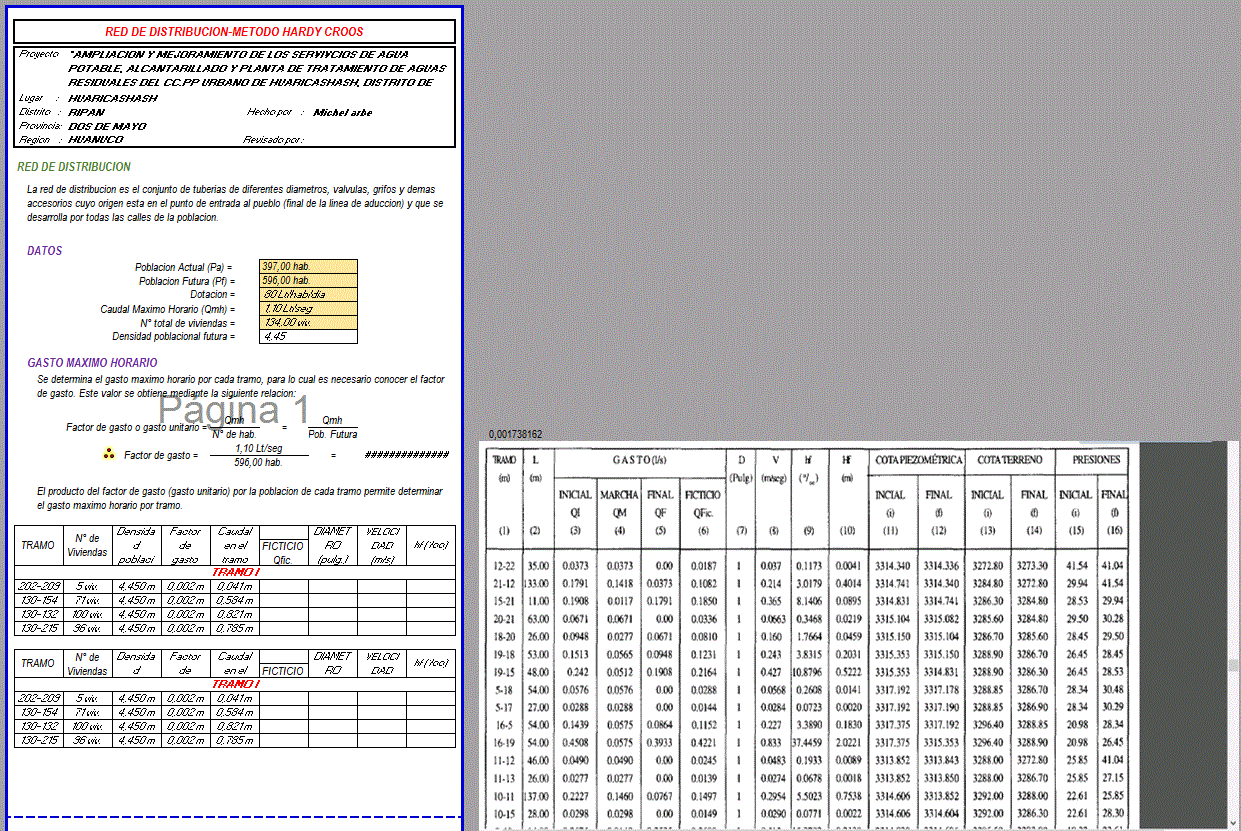Click tramo '12-22' in the embedded table
Viewport: 1241px width, 831px height.
tap(504, 566)
